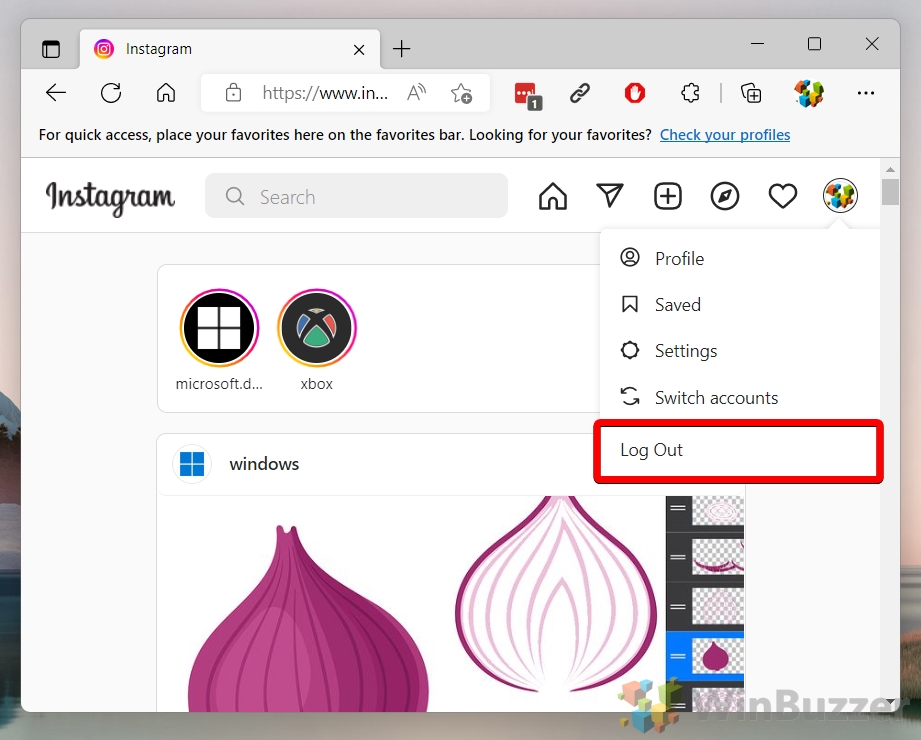Click the Instagram wordmark logo

pos(110,198)
